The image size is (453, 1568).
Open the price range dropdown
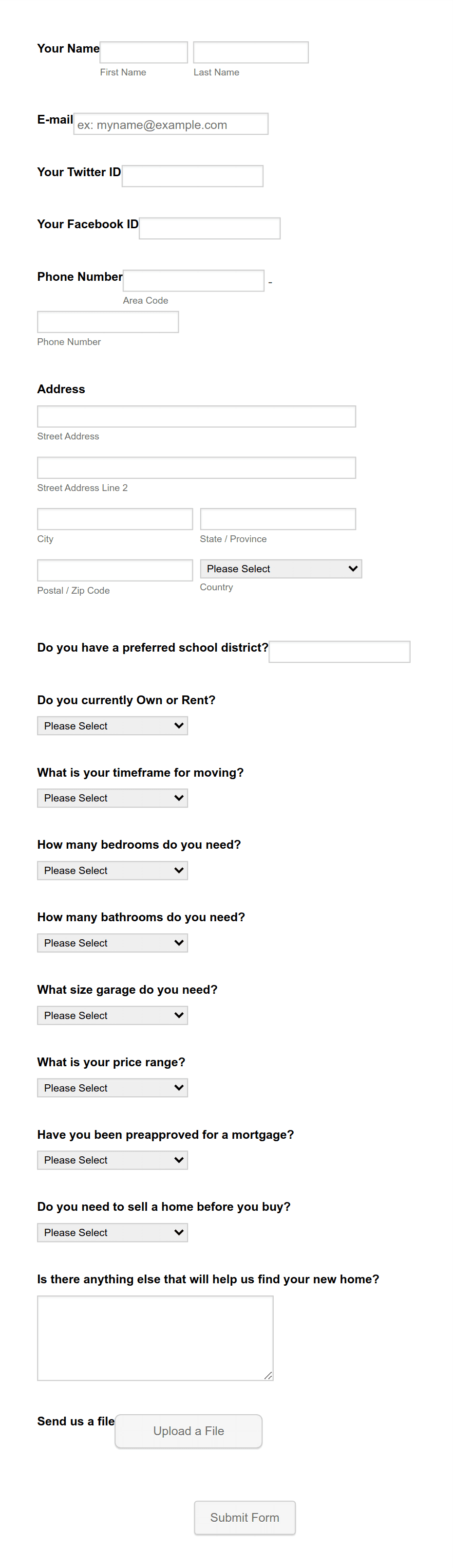[113, 1088]
